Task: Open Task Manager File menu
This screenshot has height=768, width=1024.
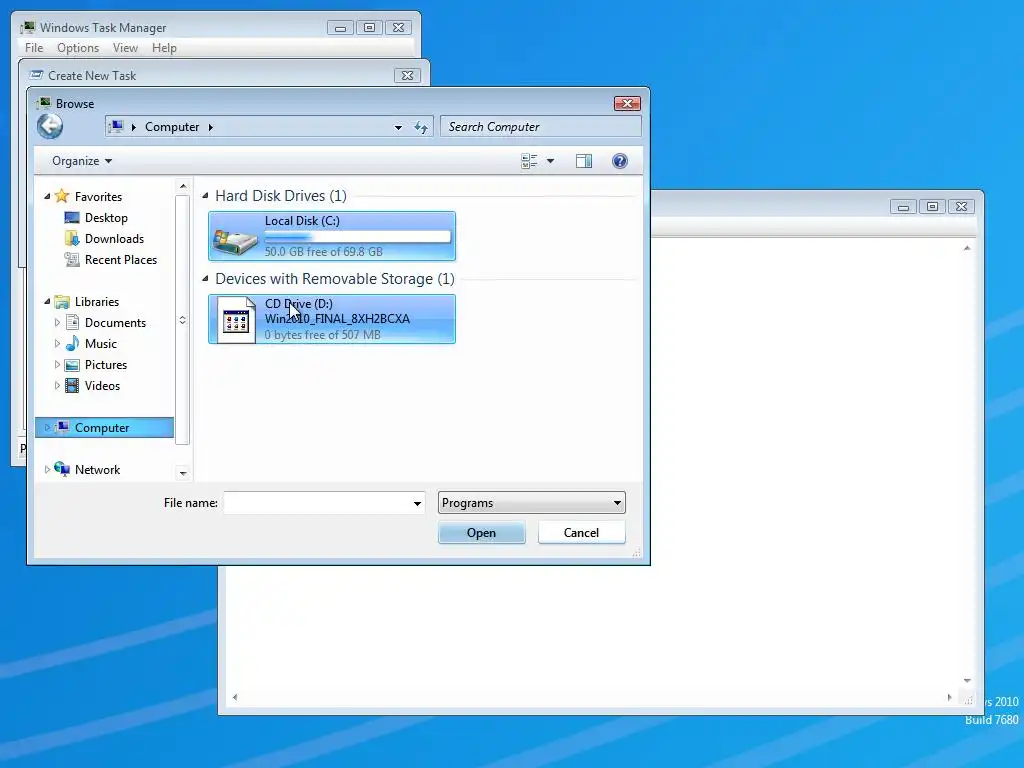Action: point(34,48)
